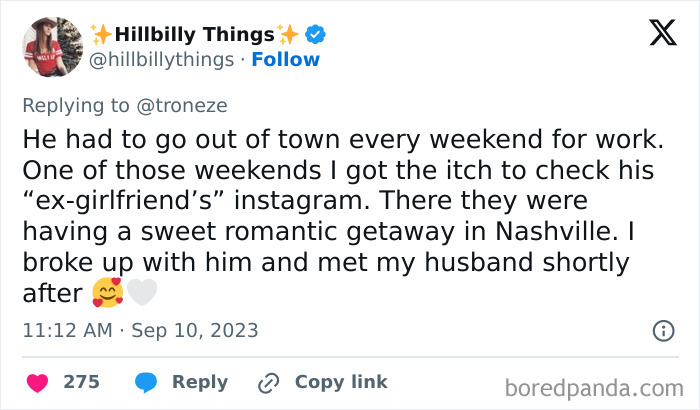Like the tweet with the heart icon

coord(37,382)
